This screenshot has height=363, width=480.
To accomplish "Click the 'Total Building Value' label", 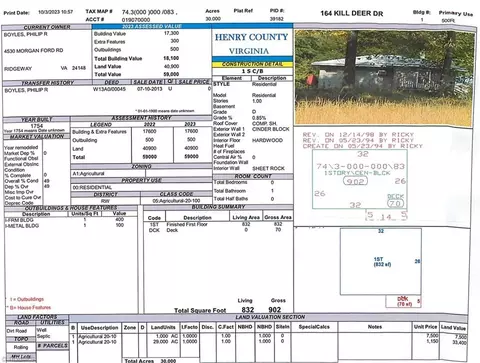I will 118,59.
